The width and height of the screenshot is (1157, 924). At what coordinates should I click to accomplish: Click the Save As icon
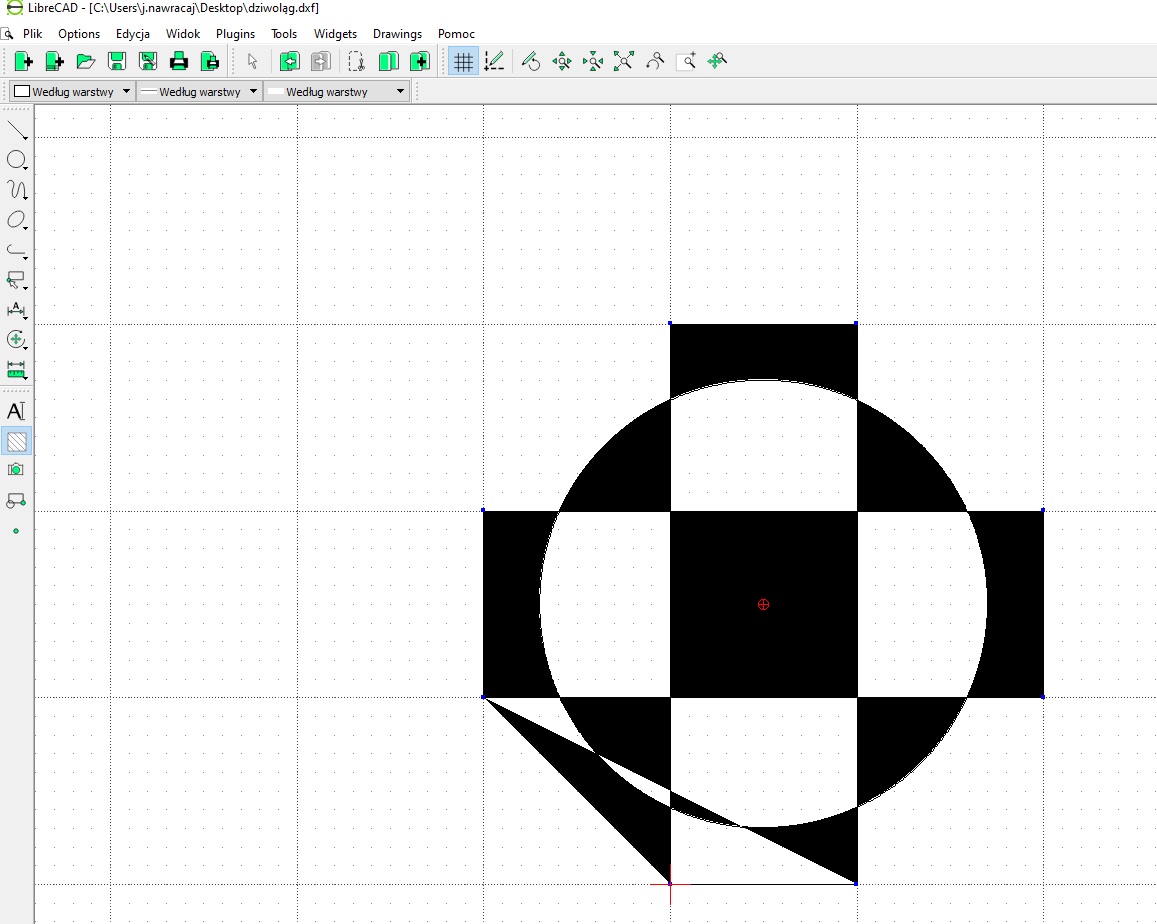[148, 61]
